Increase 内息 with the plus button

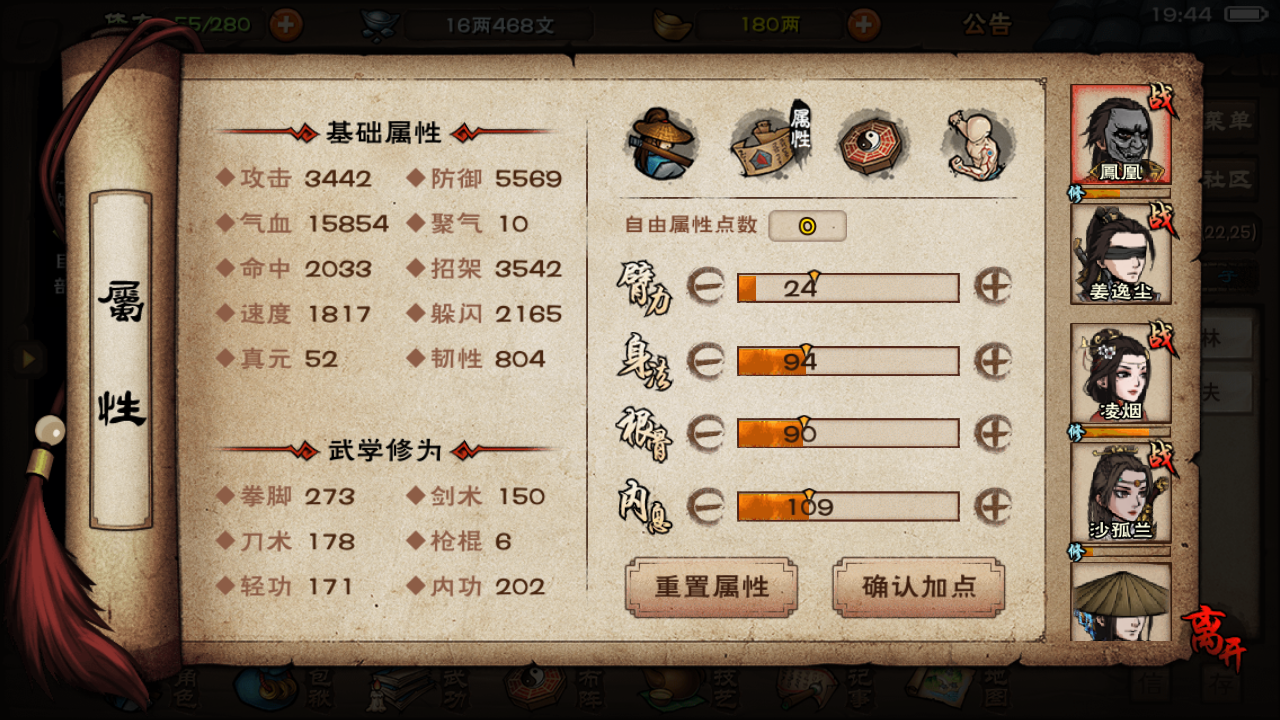(993, 506)
